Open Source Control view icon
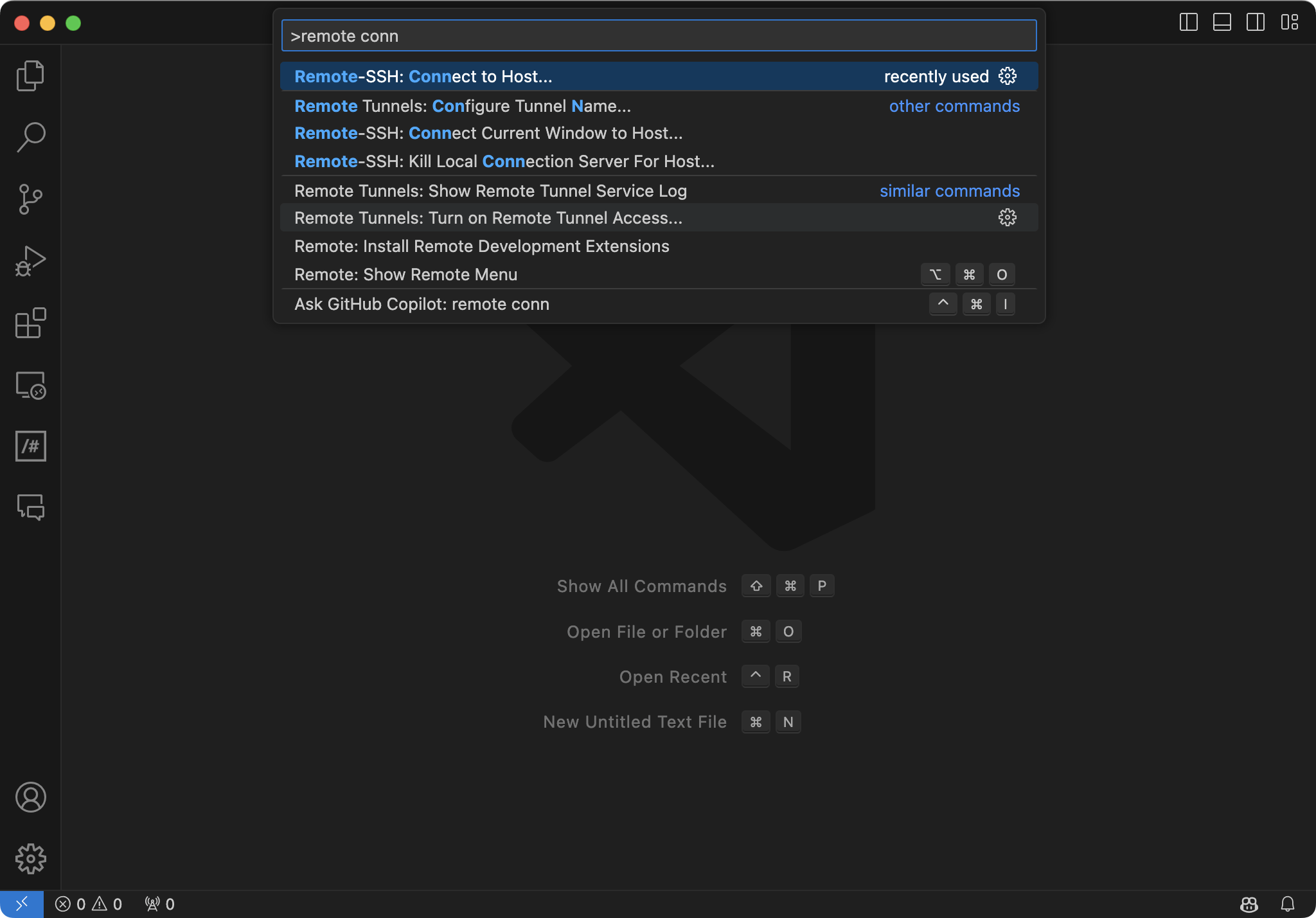Viewport: 1316px width, 918px height. click(30, 199)
